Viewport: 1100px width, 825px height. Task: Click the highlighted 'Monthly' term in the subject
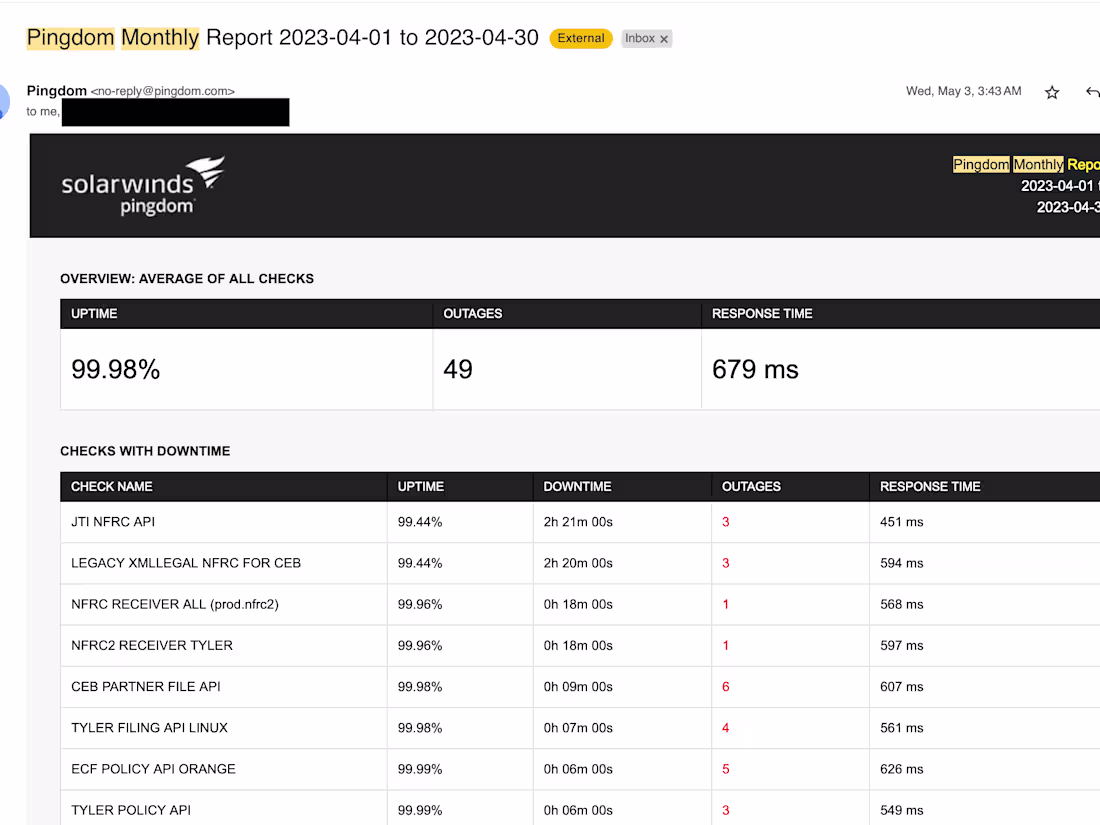pyautogui.click(x=160, y=37)
